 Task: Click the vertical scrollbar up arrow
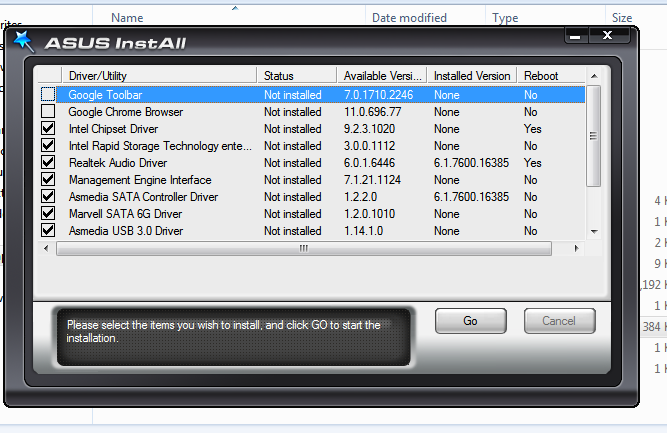594,76
